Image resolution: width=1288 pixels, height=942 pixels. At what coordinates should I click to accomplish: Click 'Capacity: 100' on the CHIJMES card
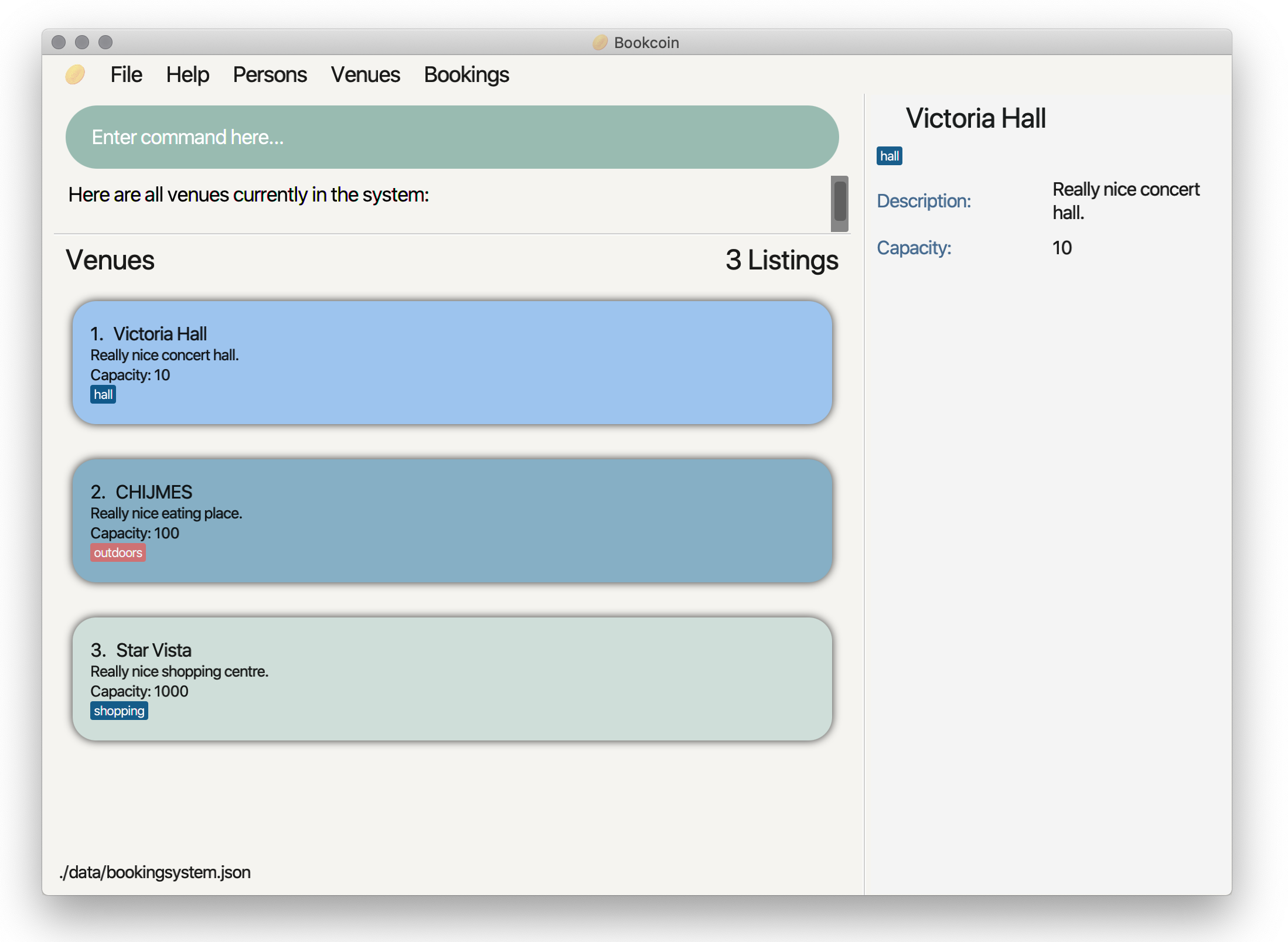coord(135,533)
